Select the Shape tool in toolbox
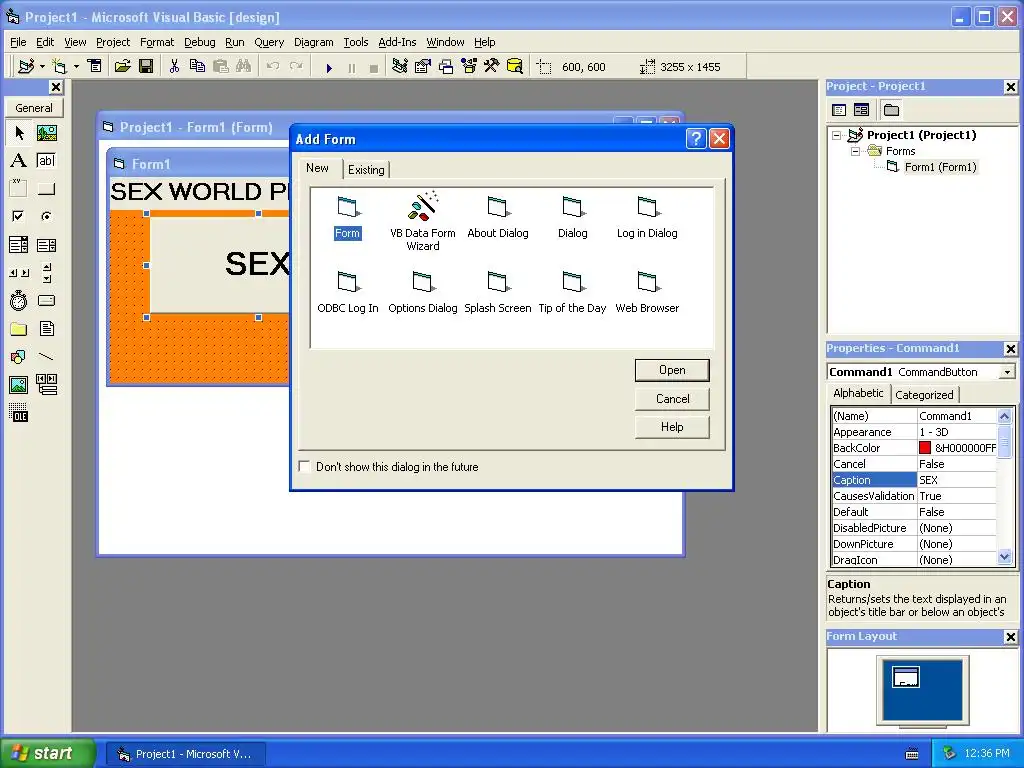The height and width of the screenshot is (768, 1024). [x=19, y=357]
